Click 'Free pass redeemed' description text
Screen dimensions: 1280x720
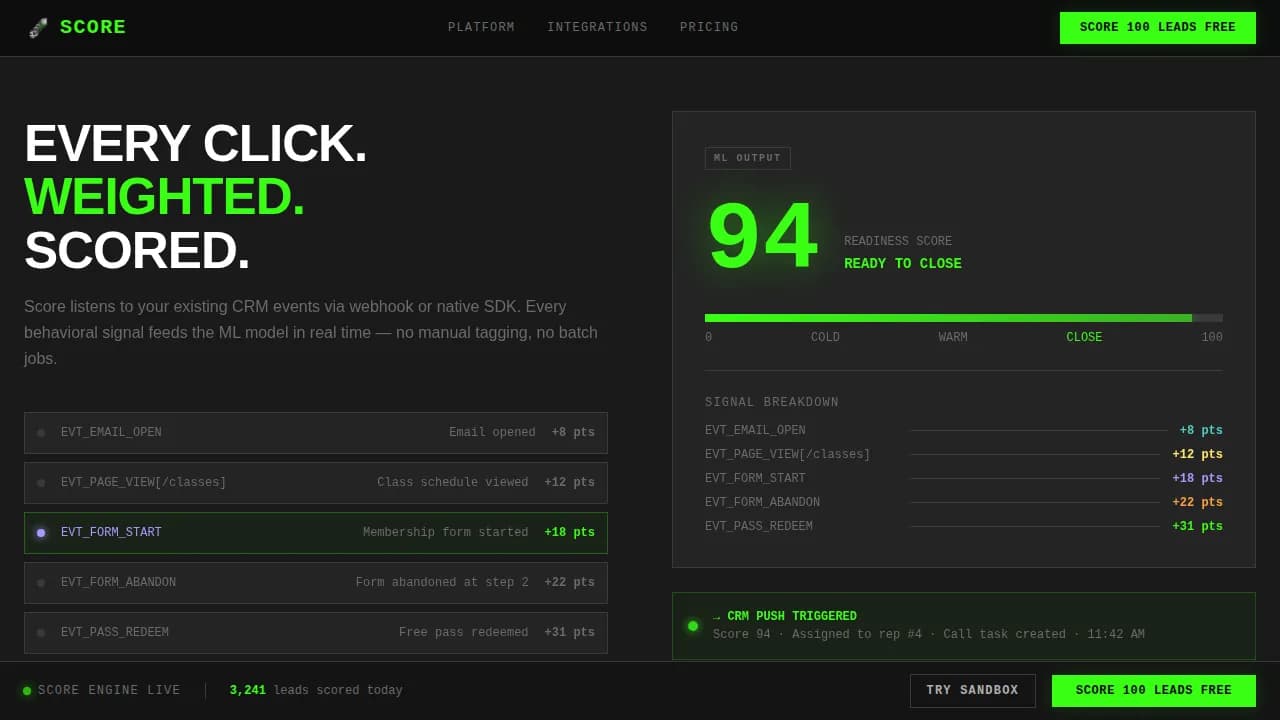464,633
